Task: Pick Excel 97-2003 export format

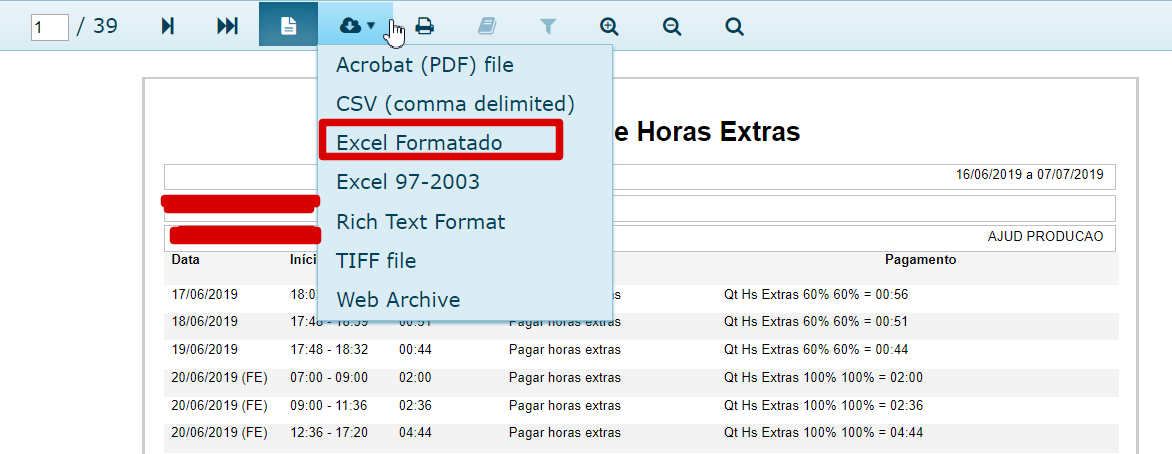Action: (407, 182)
